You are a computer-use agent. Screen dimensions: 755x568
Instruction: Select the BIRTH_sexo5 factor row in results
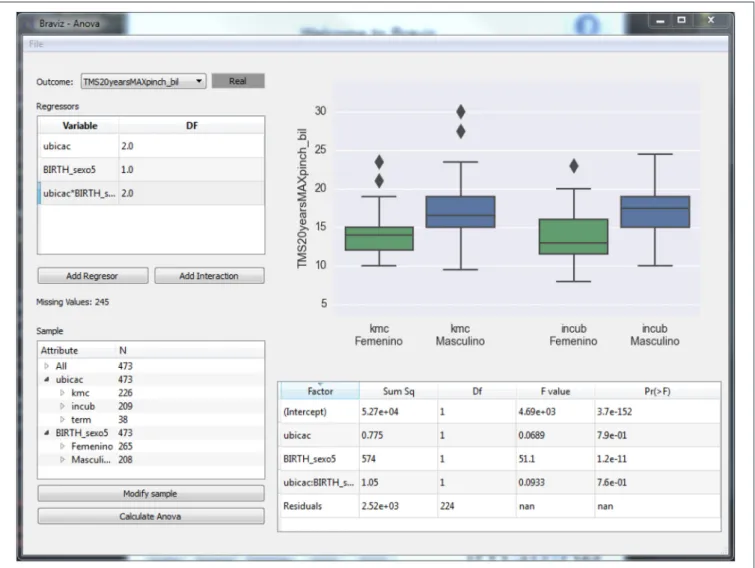[x=500, y=459]
